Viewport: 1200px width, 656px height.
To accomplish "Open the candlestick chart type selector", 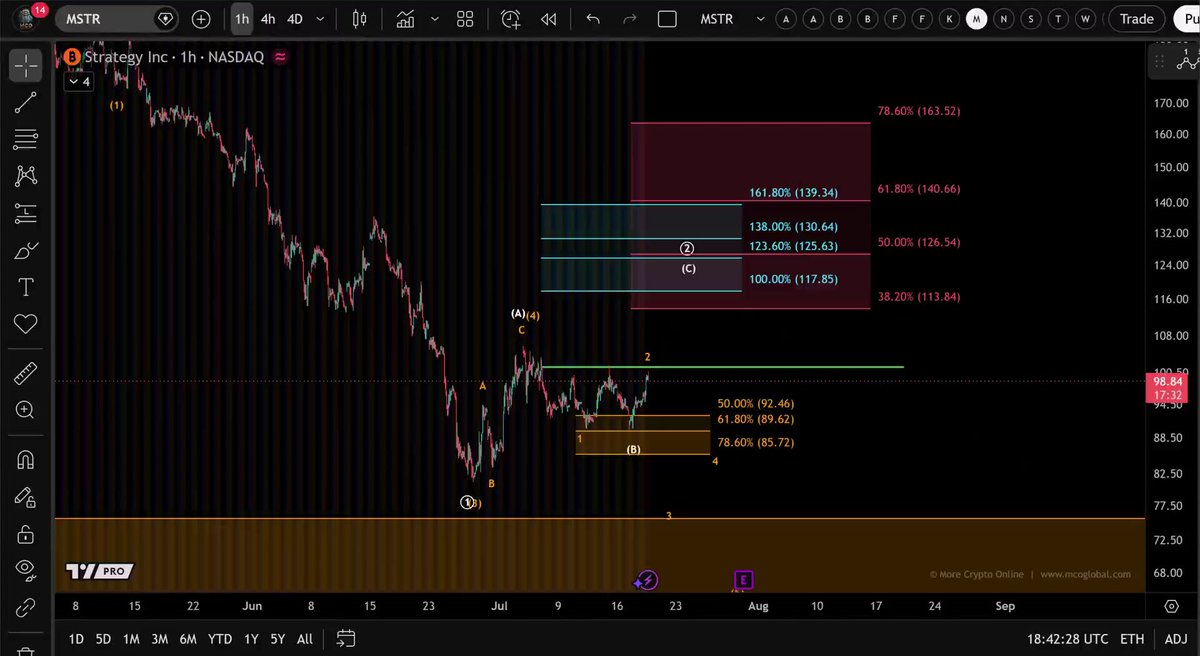I will tap(360, 19).
